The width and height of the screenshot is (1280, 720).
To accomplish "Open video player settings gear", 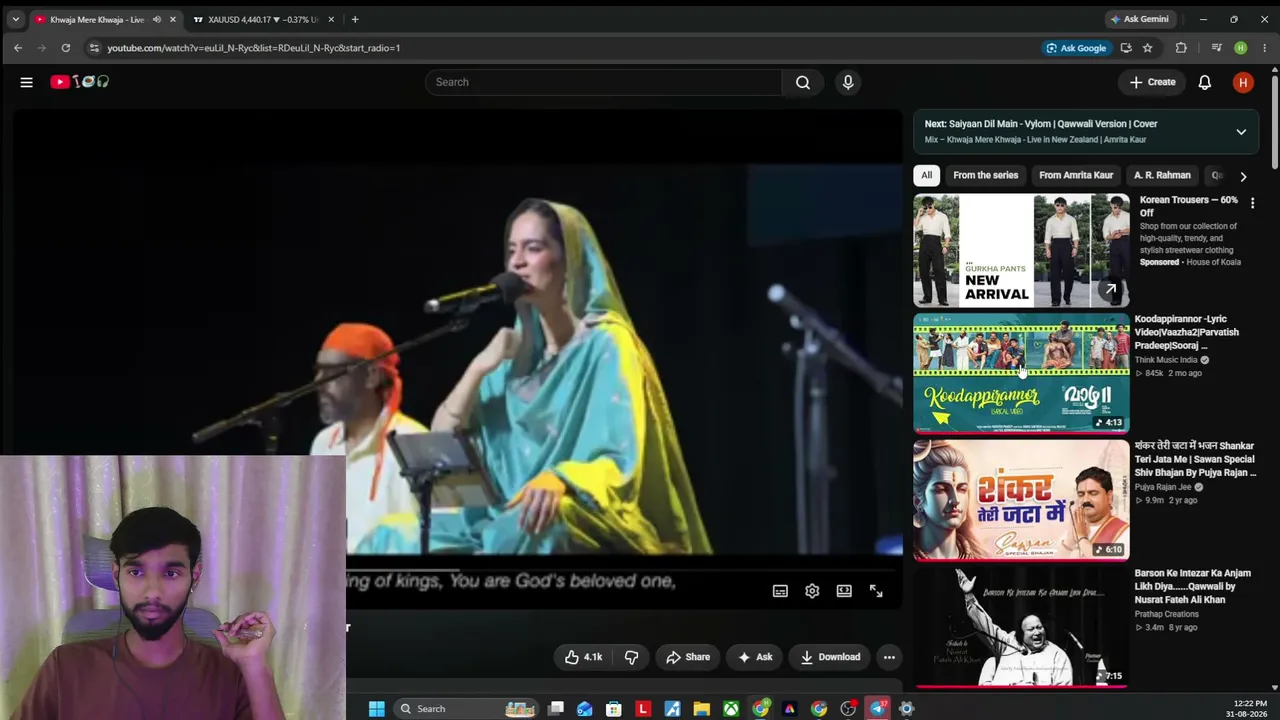I will [x=812, y=591].
